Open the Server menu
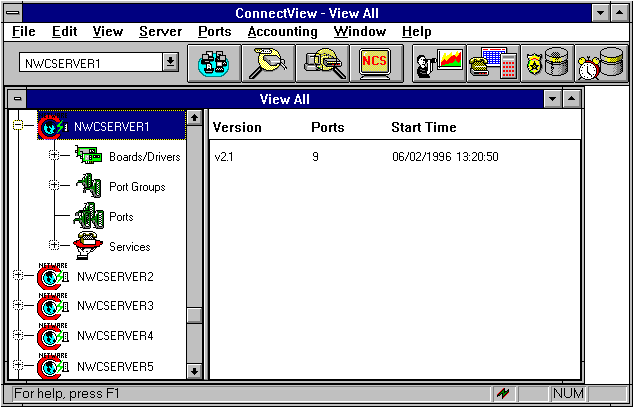Viewport: 633px width, 407px height. coord(160,32)
